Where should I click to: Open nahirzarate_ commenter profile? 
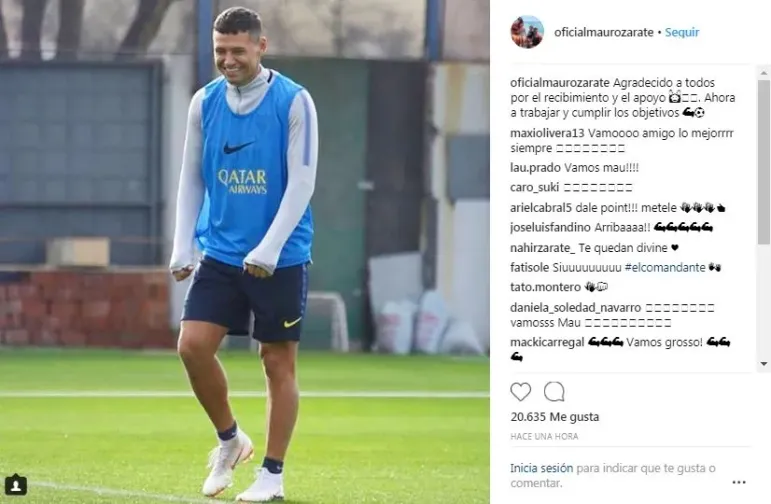pyautogui.click(x=542, y=248)
